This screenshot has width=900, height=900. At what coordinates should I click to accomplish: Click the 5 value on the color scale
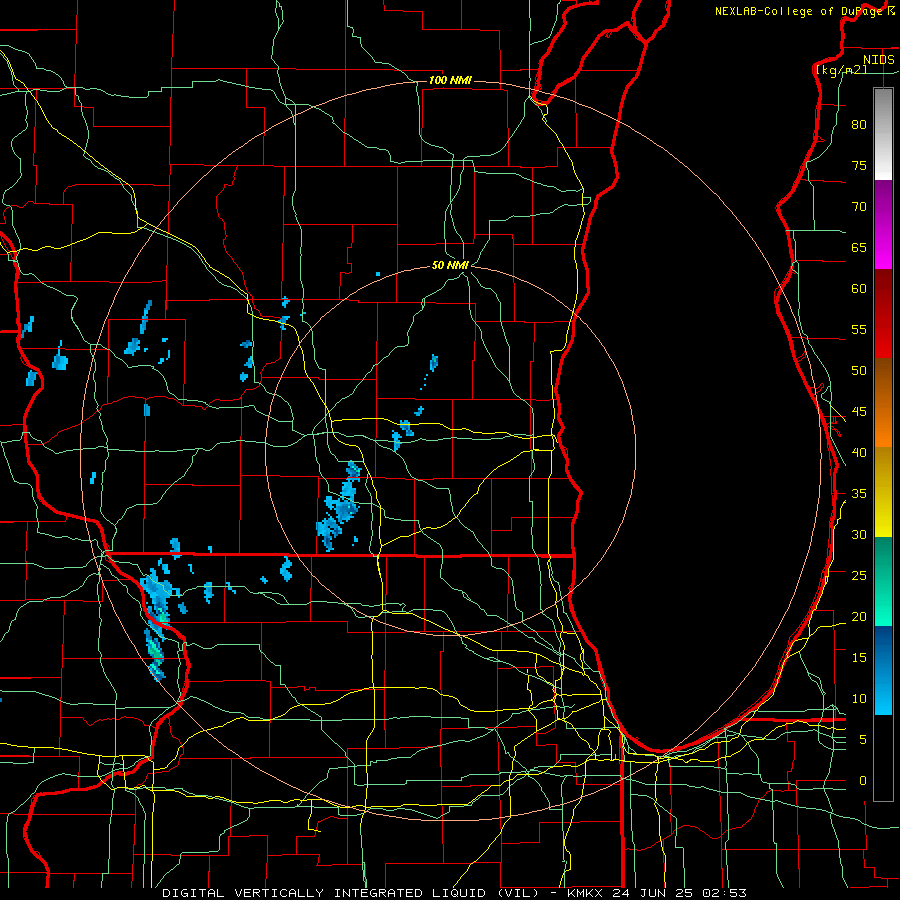pyautogui.click(x=862, y=740)
